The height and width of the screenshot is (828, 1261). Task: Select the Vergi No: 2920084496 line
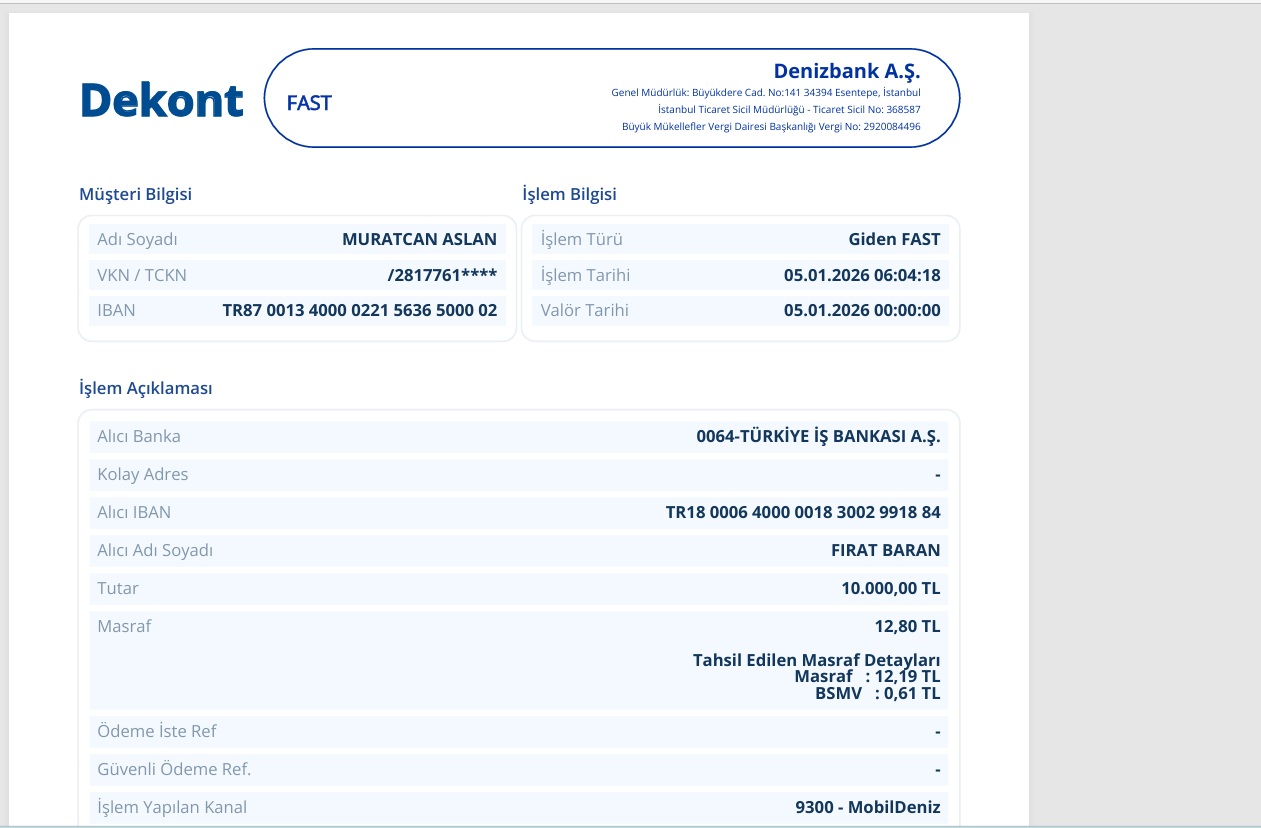[x=771, y=126]
